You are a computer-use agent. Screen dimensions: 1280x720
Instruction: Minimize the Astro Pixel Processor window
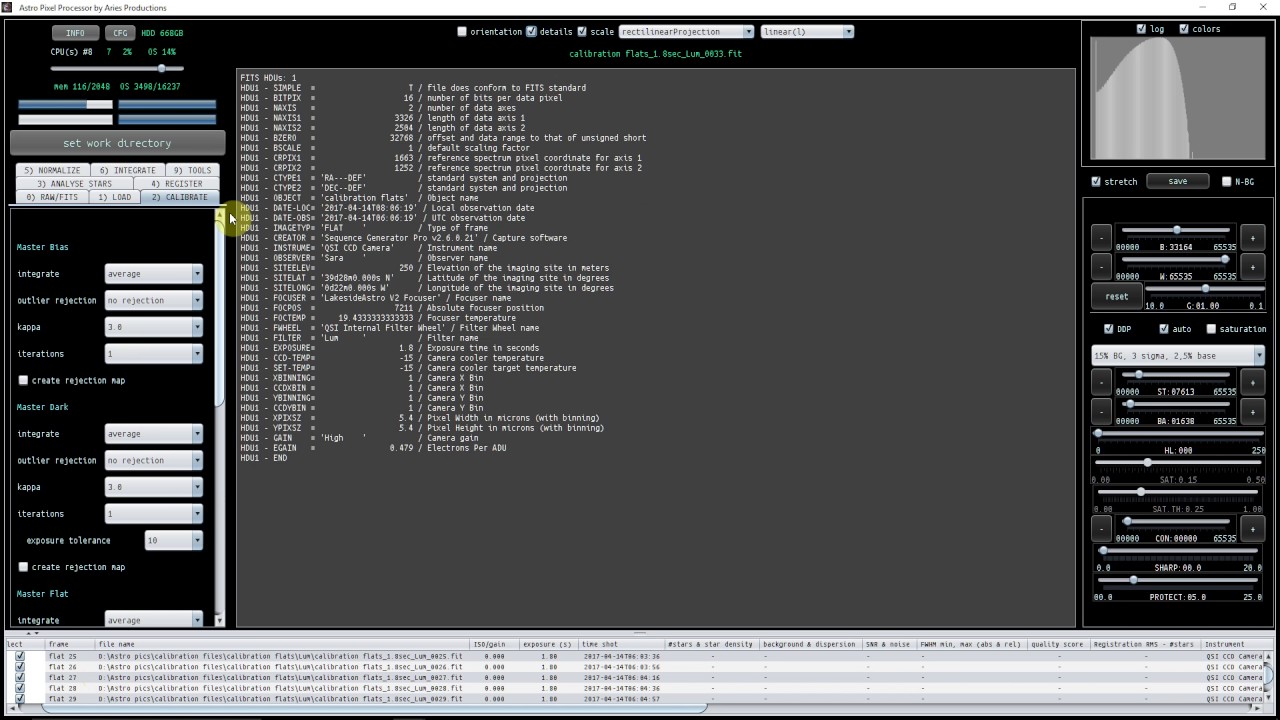pyautogui.click(x=1202, y=7)
